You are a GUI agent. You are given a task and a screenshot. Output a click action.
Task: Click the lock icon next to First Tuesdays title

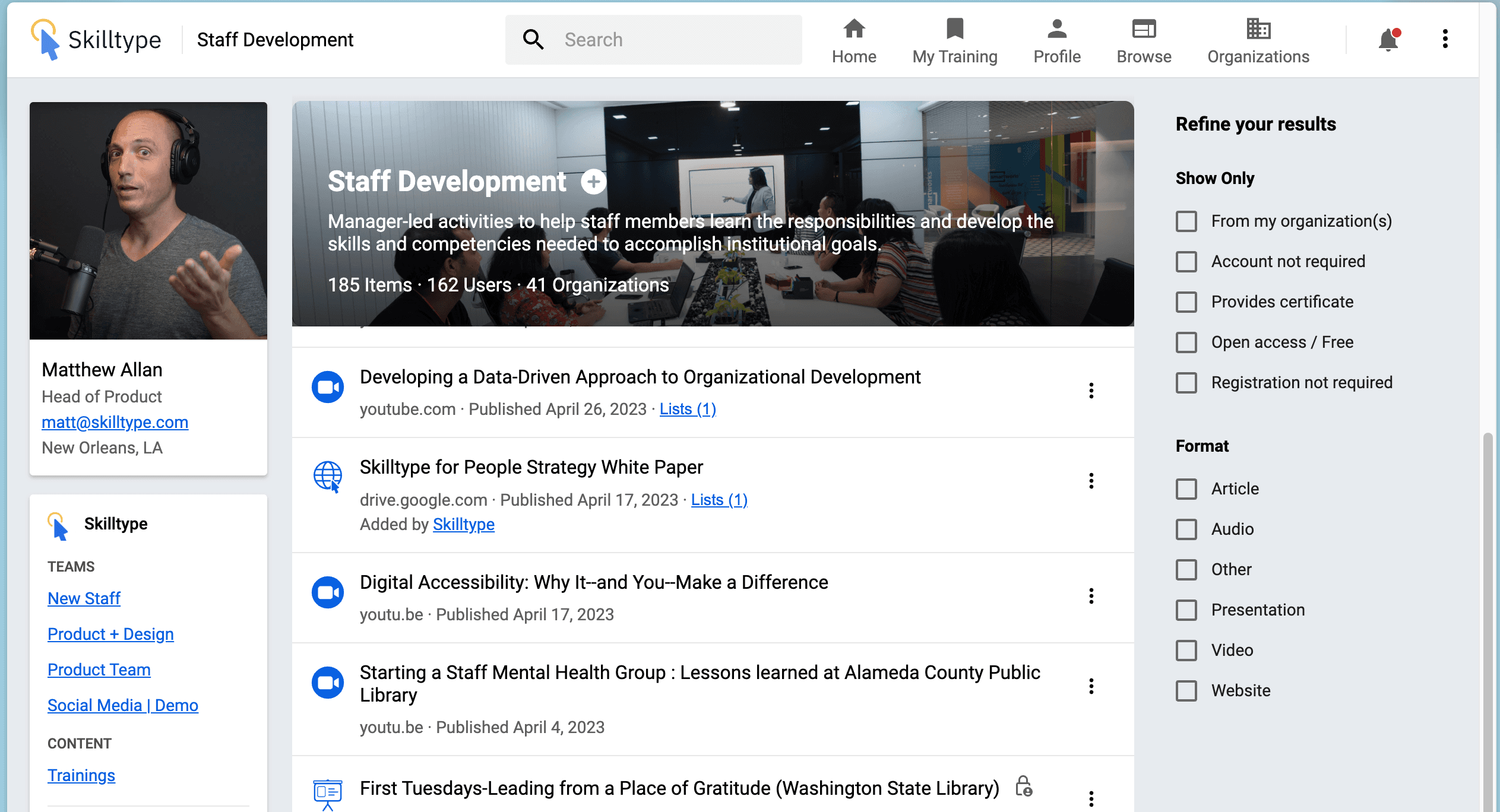point(1023,786)
